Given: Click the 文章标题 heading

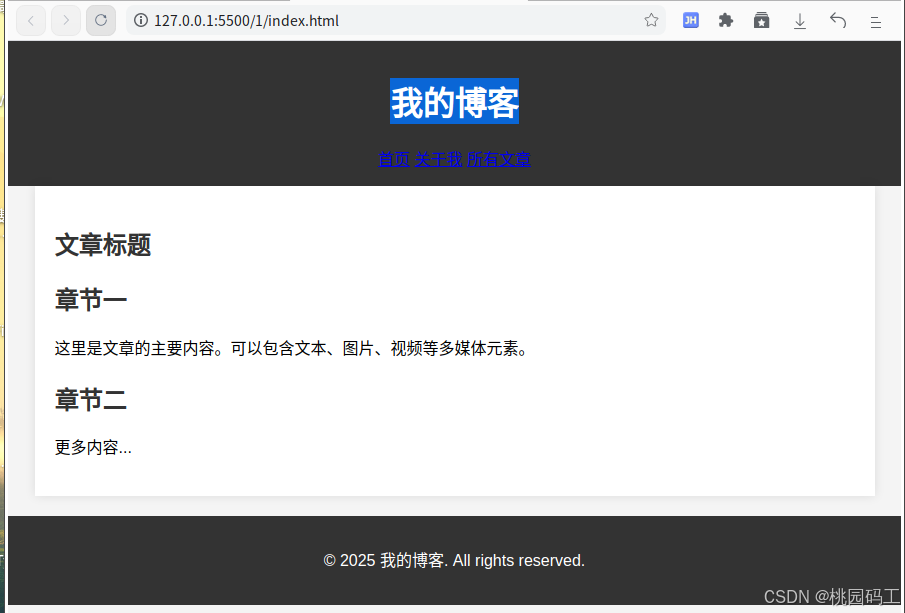Looking at the screenshot, I should (x=103, y=245).
